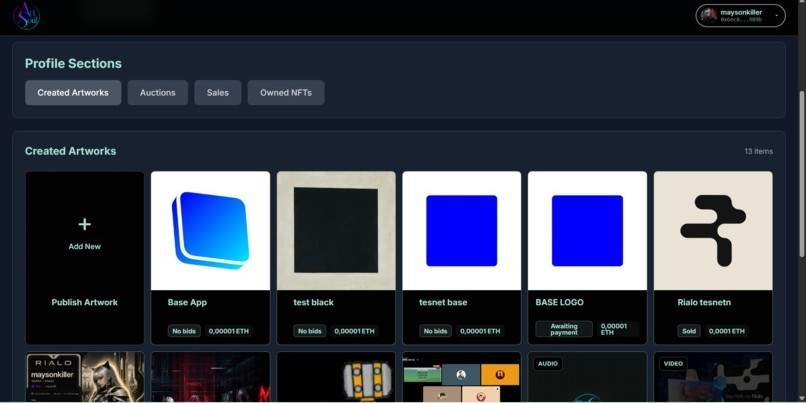Click the VIDEO badge on artwork card
Screen dimensions: 806x403
(673, 363)
